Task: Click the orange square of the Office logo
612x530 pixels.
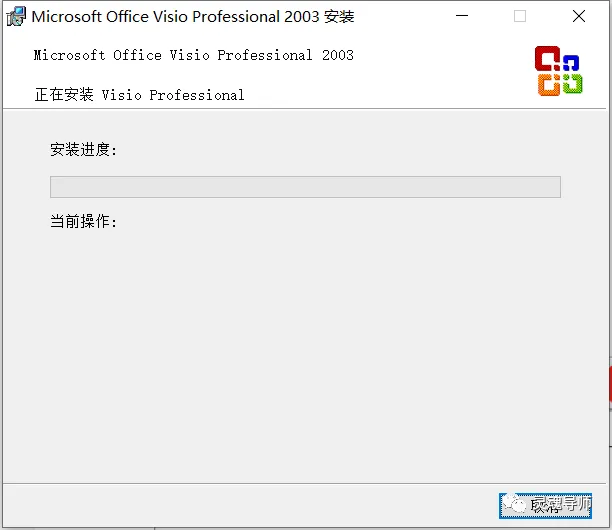Action: click(x=549, y=84)
